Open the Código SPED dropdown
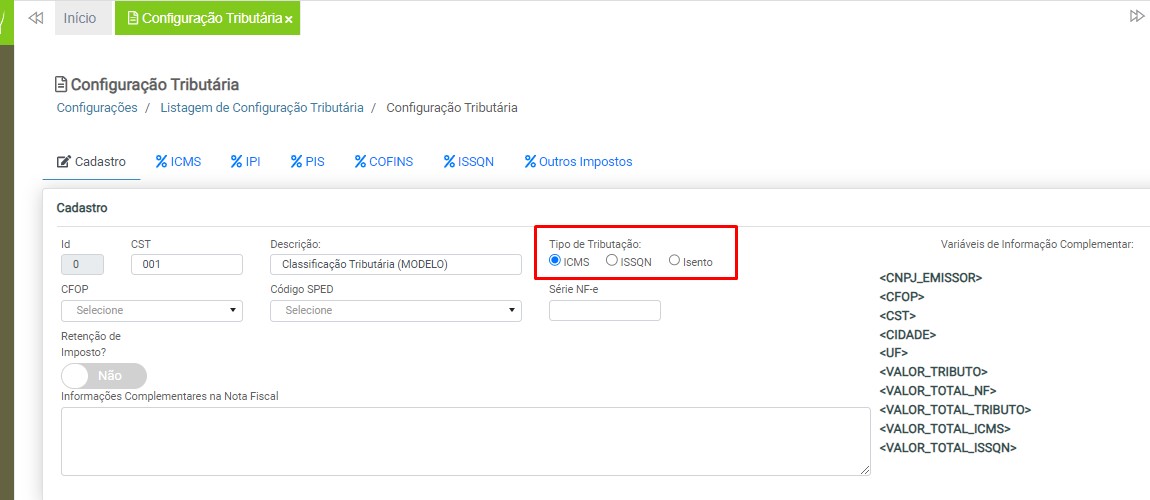 395,311
